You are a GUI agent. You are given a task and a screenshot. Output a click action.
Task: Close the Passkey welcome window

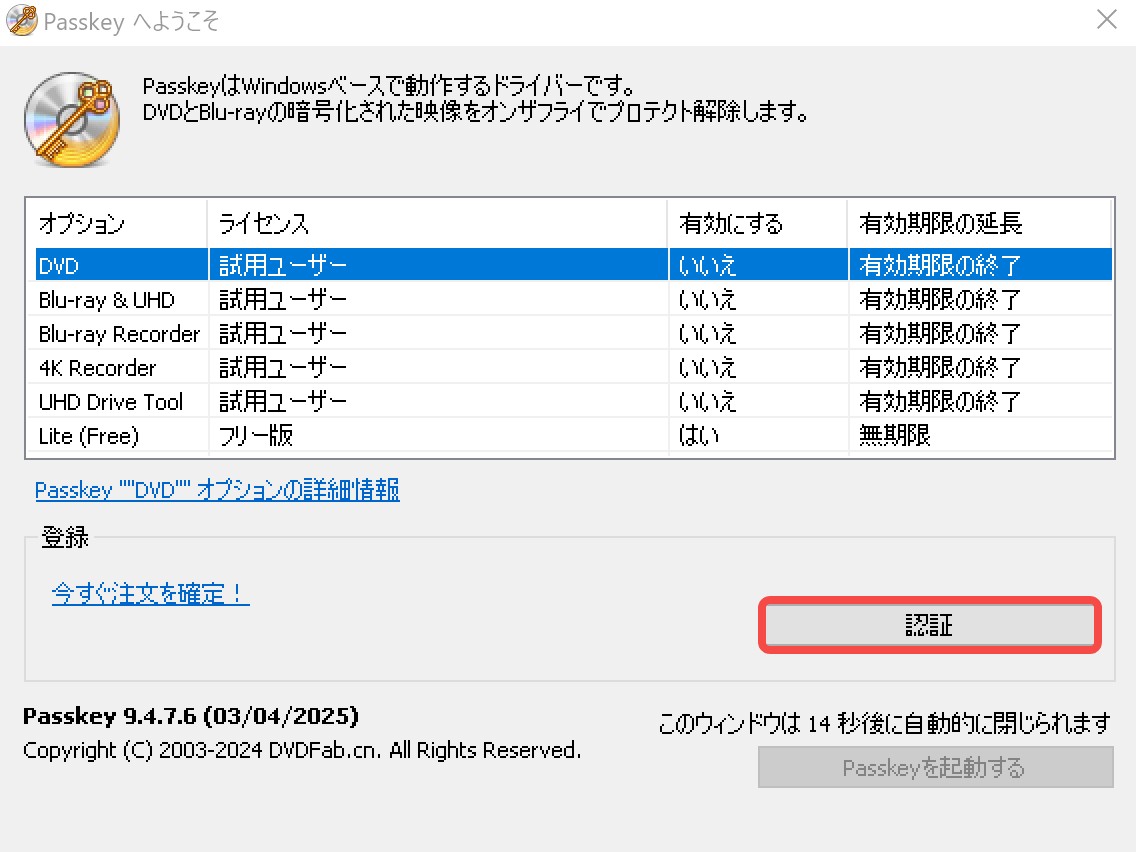point(1106,20)
